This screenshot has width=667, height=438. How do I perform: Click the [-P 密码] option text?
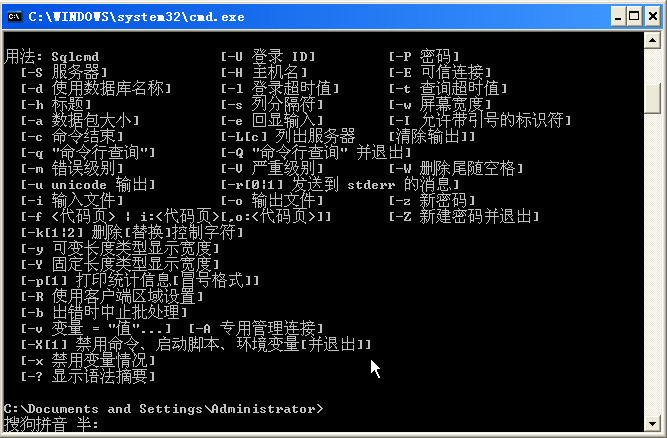coord(424,56)
